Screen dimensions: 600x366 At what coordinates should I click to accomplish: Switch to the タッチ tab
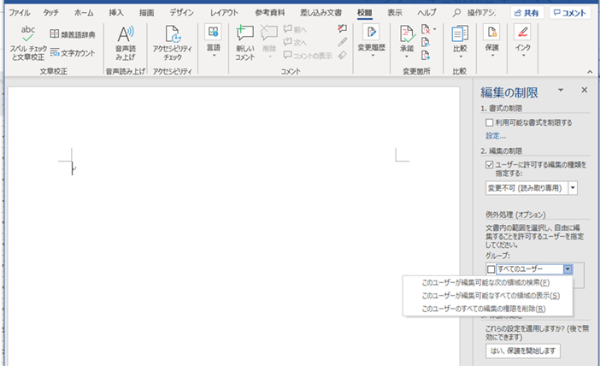pyautogui.click(x=51, y=13)
